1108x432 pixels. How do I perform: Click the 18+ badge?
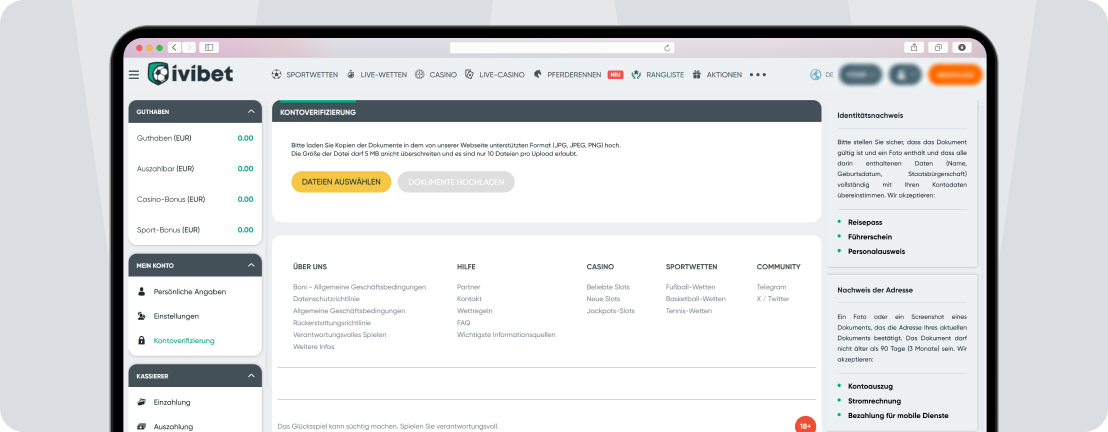[805, 426]
